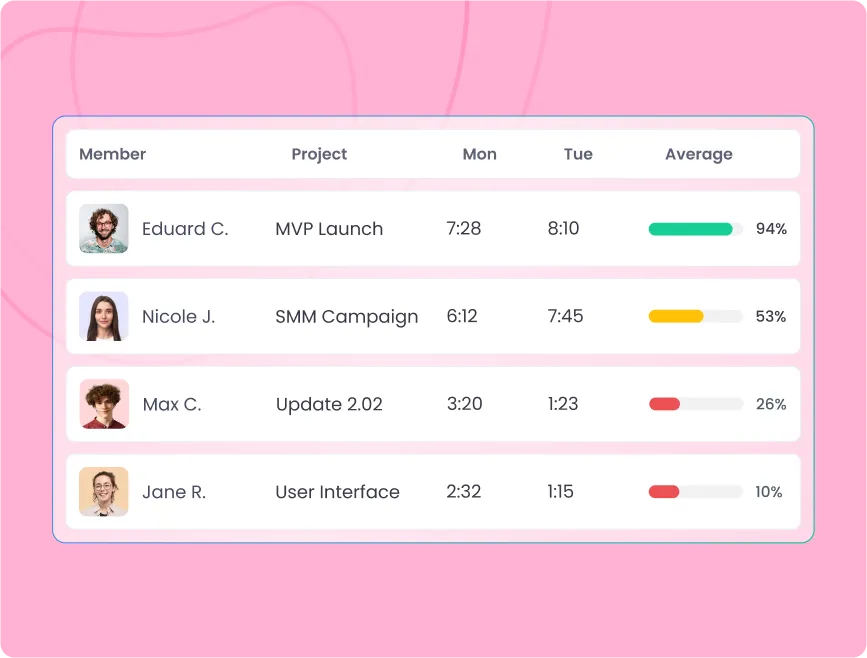Sort by the Average column header
This screenshot has height=658, width=867.
point(698,154)
